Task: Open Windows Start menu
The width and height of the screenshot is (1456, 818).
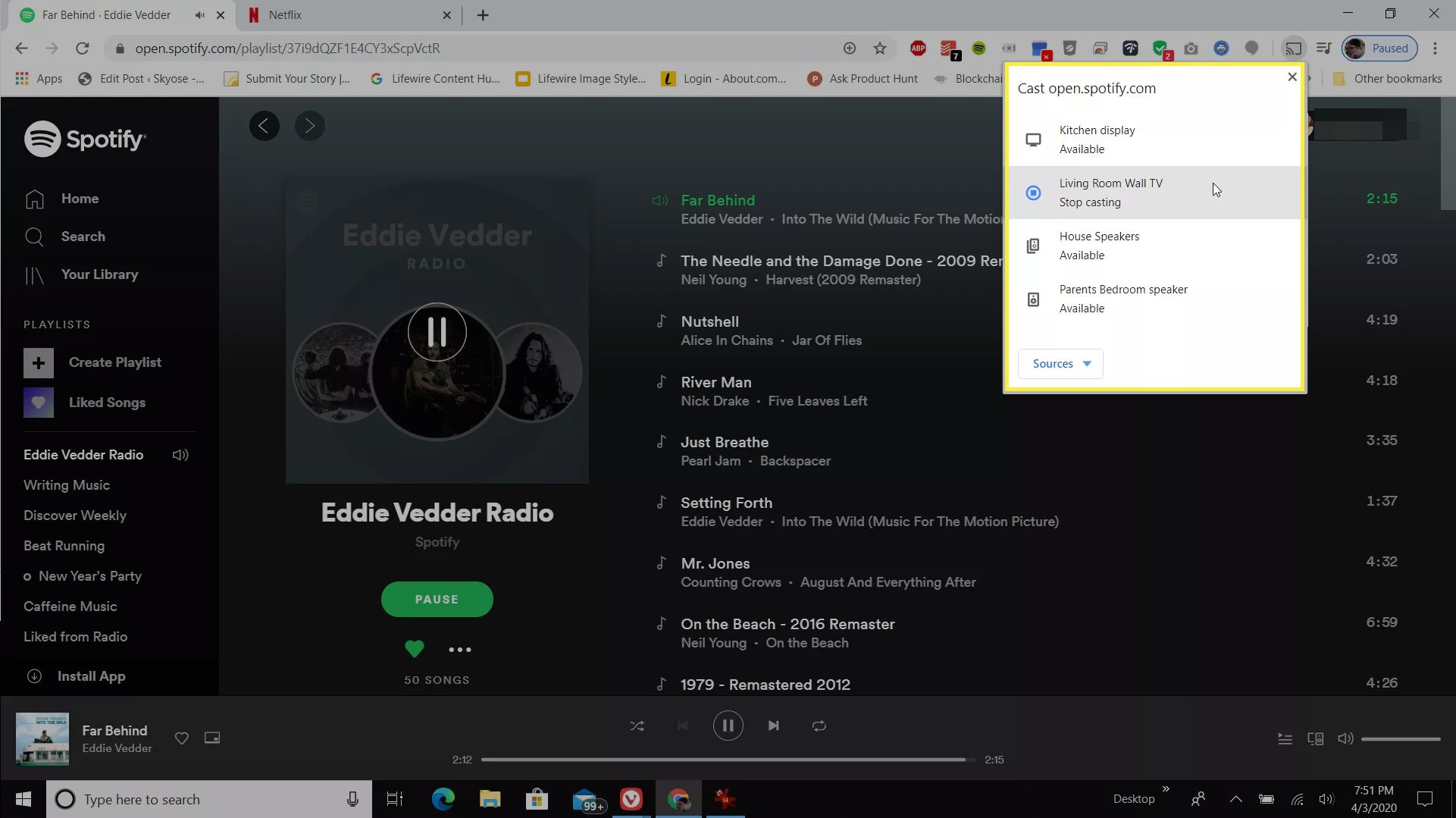Action: pos(23,799)
